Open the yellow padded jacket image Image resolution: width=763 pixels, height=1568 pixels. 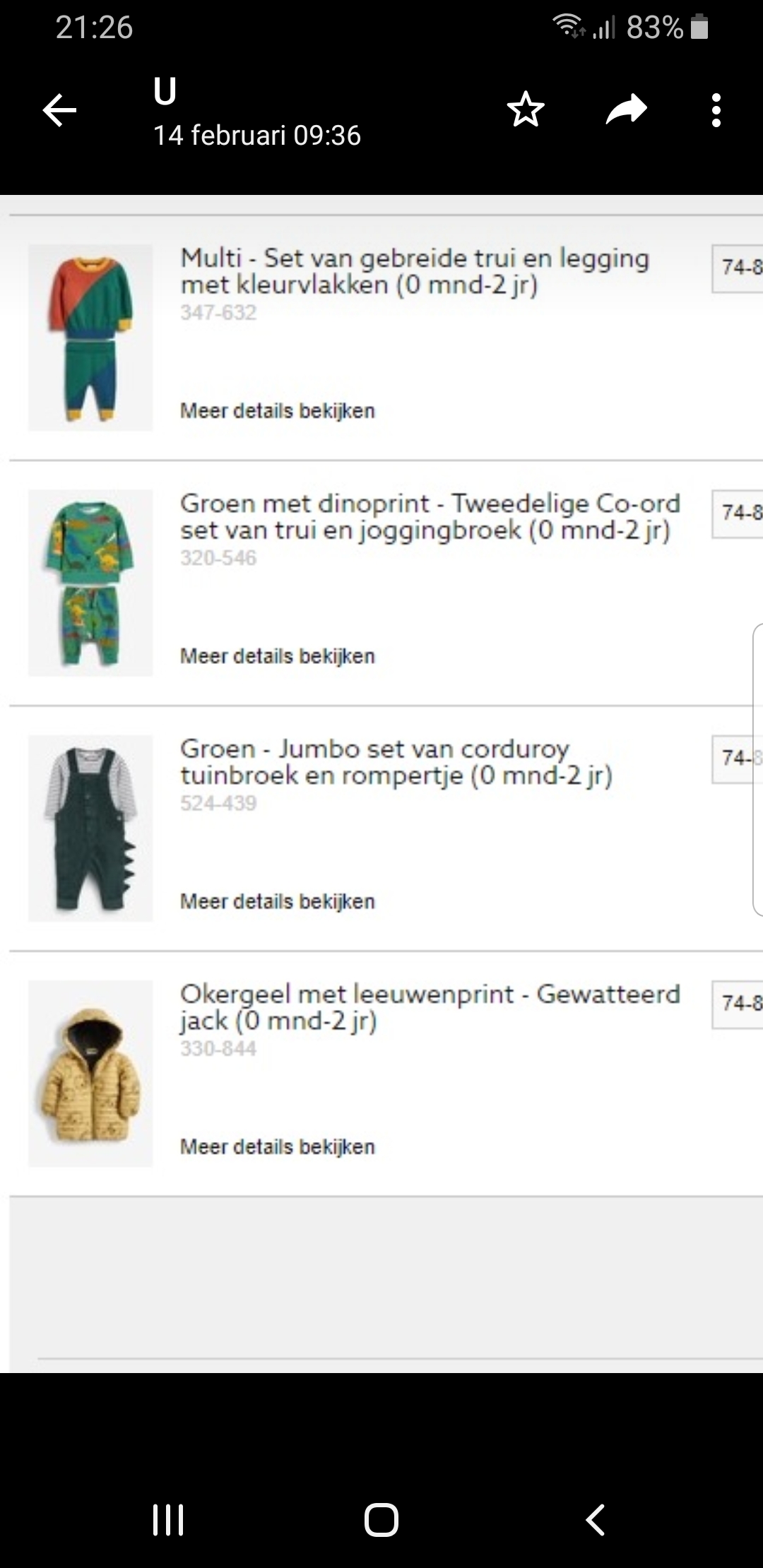point(90,1074)
